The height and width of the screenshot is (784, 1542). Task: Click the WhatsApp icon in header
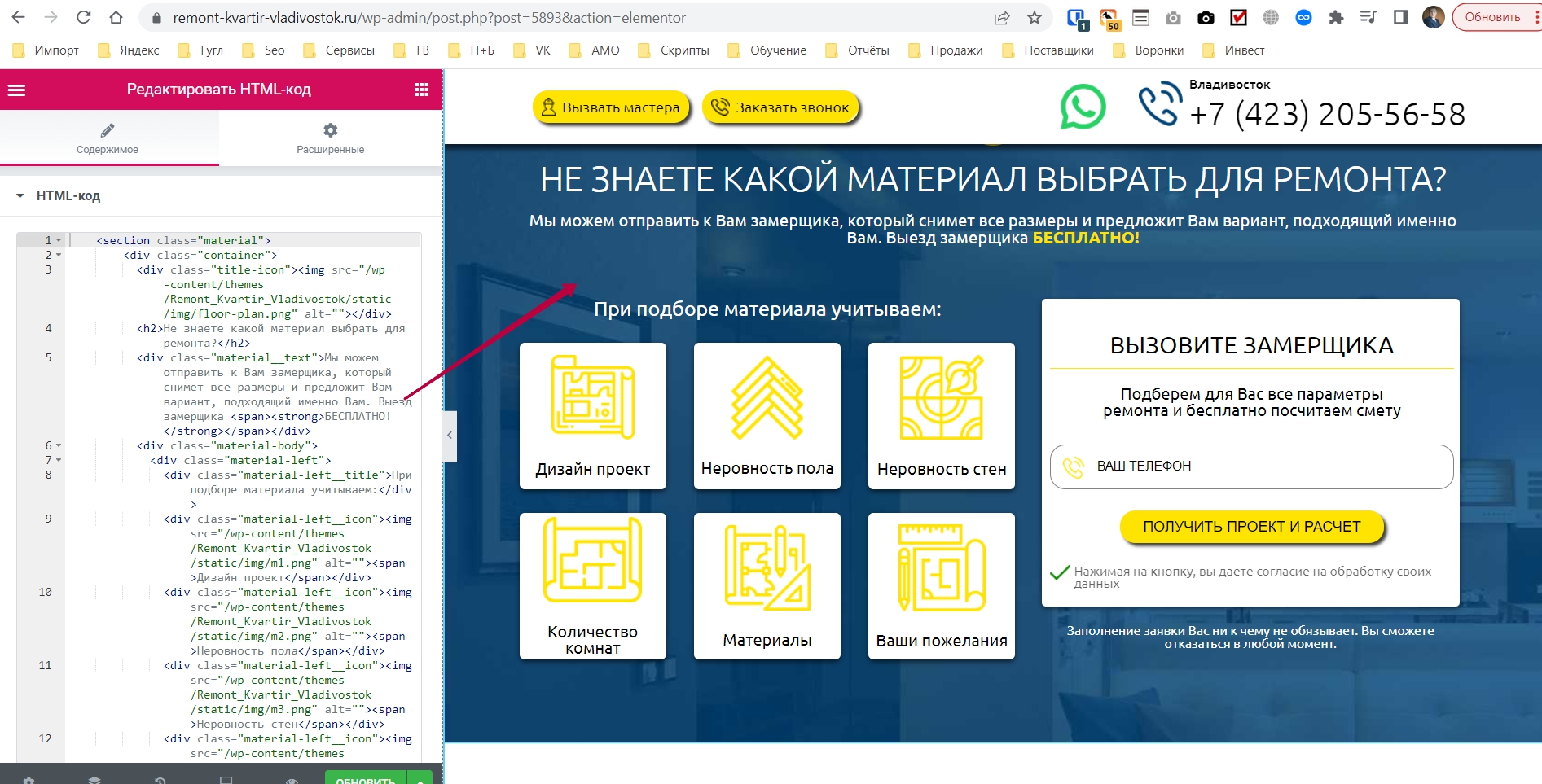pos(1083,107)
